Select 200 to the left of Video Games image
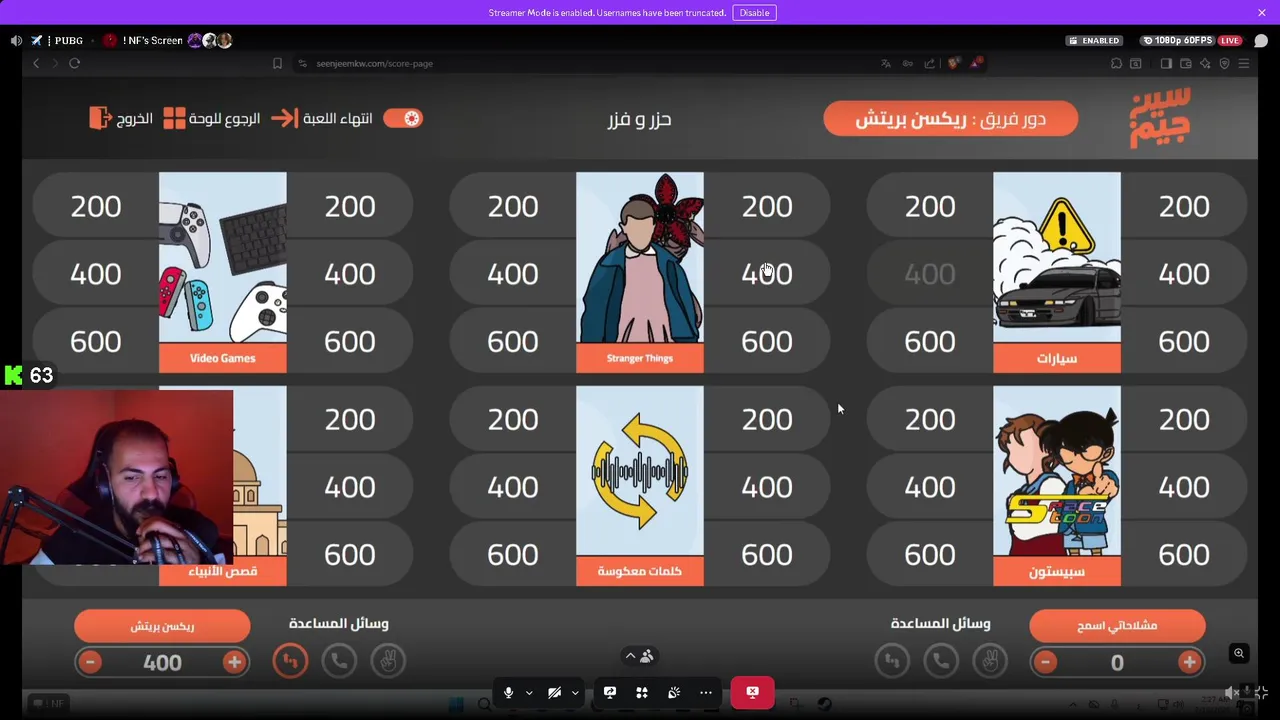Viewport: 1280px width, 720px height. pos(96,206)
